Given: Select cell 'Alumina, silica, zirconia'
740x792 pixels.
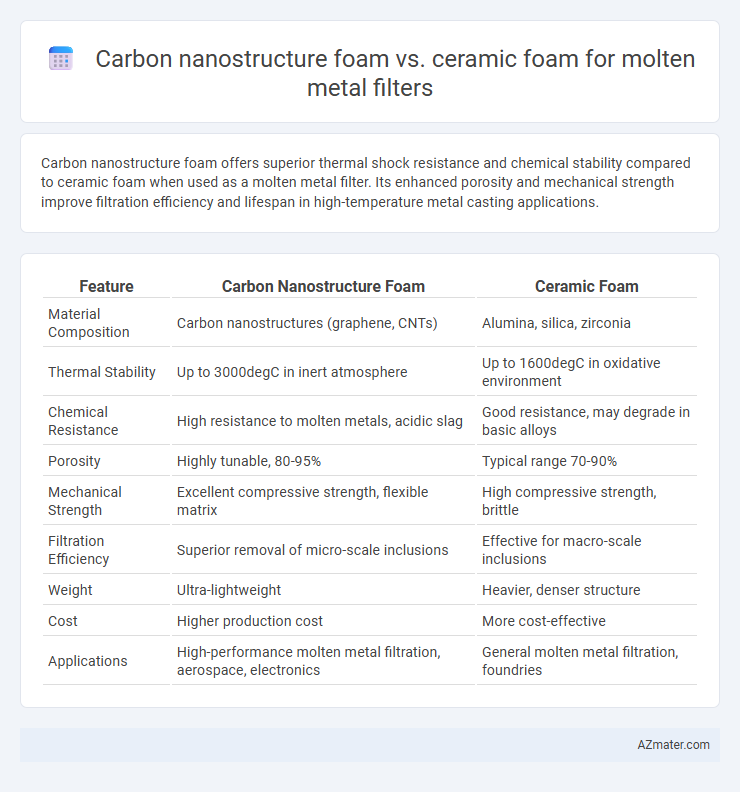Looking at the screenshot, I should [x=556, y=323].
